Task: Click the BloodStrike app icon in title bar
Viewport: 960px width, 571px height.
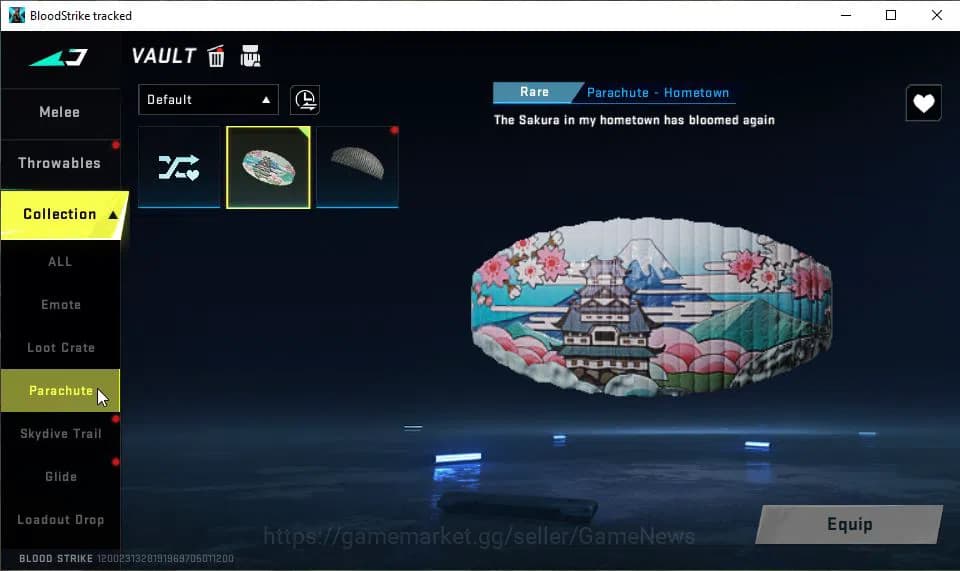Action: (17, 15)
